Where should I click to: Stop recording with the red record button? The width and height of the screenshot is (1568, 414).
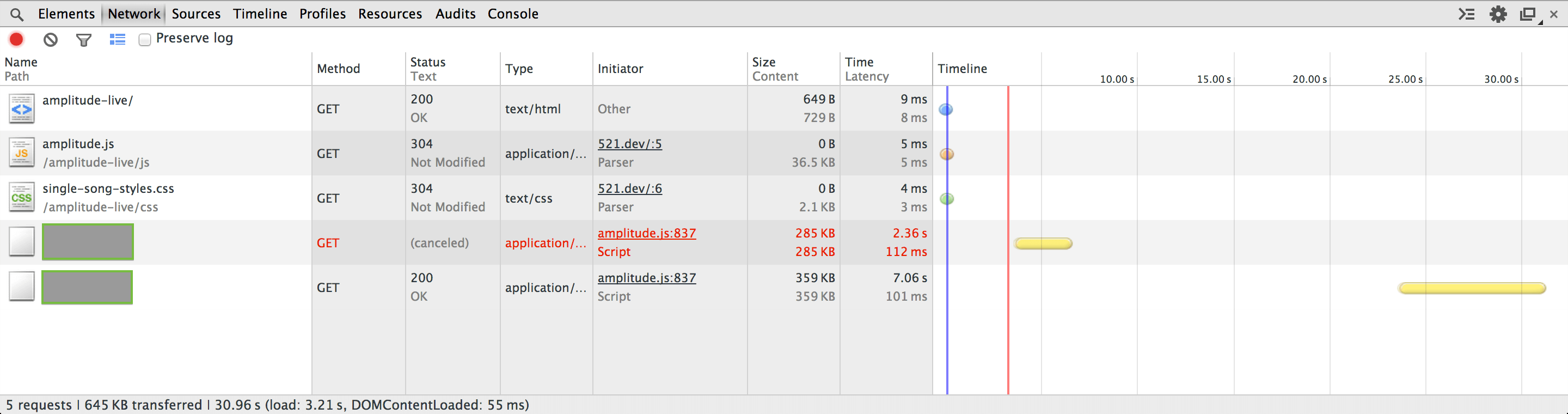coord(16,40)
